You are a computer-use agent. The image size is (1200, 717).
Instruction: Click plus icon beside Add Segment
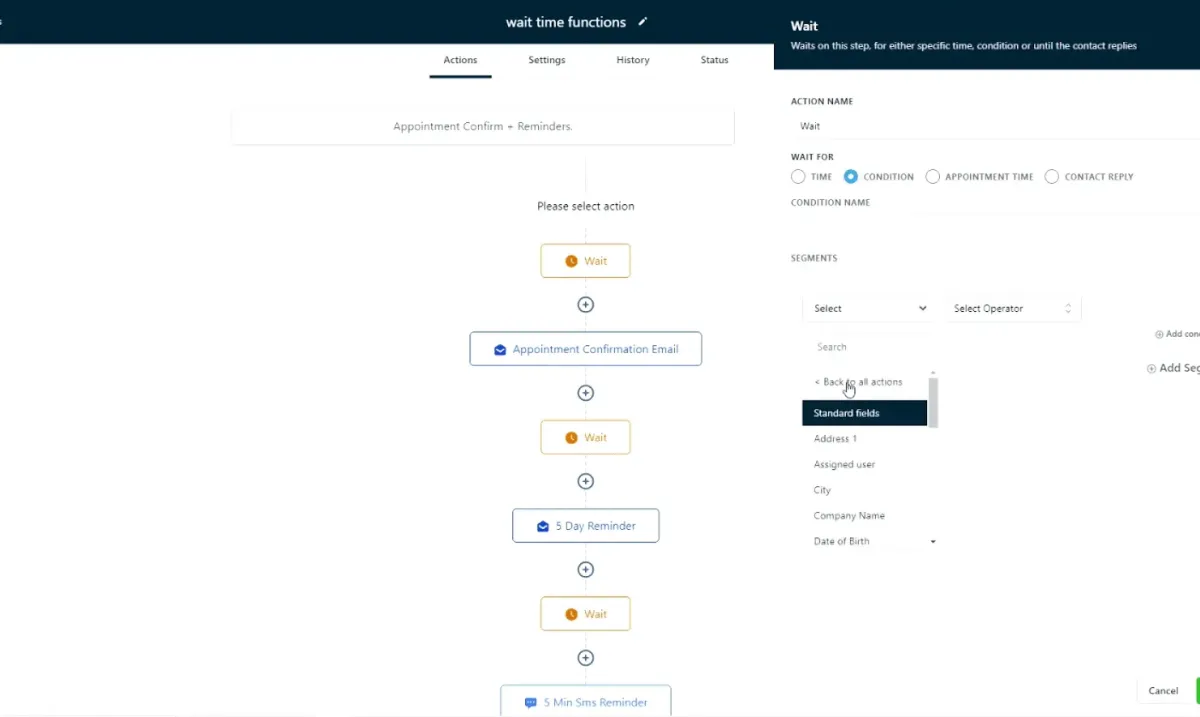point(1151,369)
